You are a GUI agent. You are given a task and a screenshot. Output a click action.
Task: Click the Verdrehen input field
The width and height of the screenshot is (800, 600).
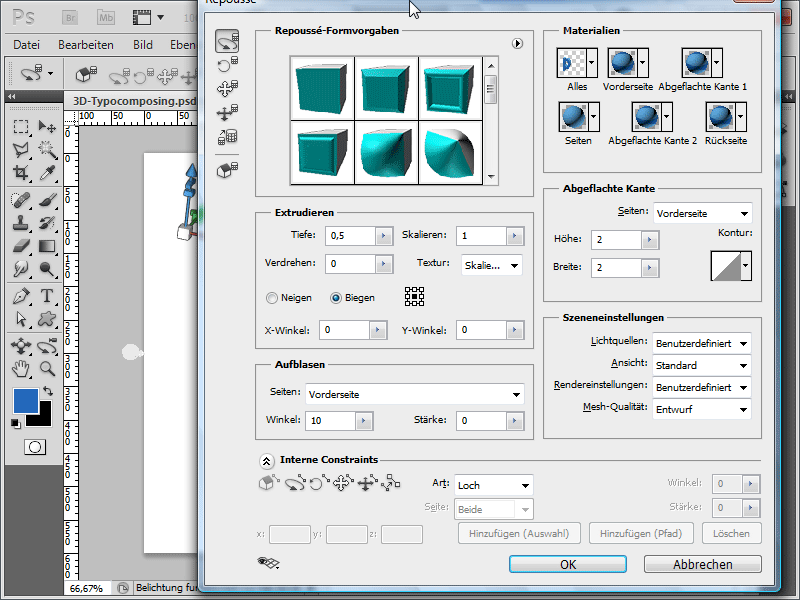(x=351, y=264)
